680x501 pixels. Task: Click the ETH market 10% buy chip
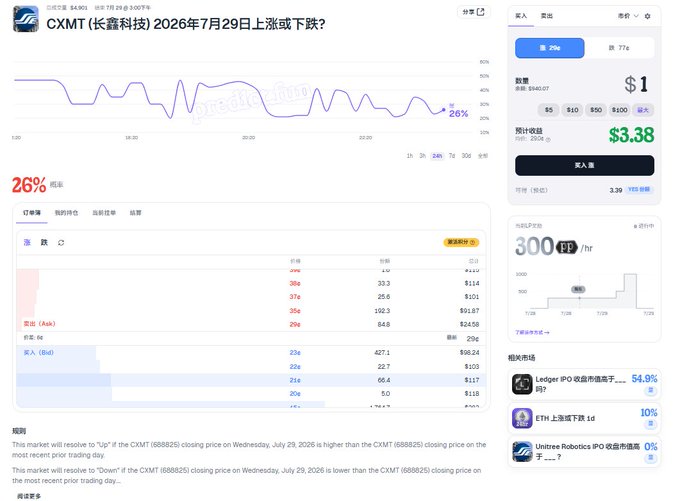click(x=651, y=424)
